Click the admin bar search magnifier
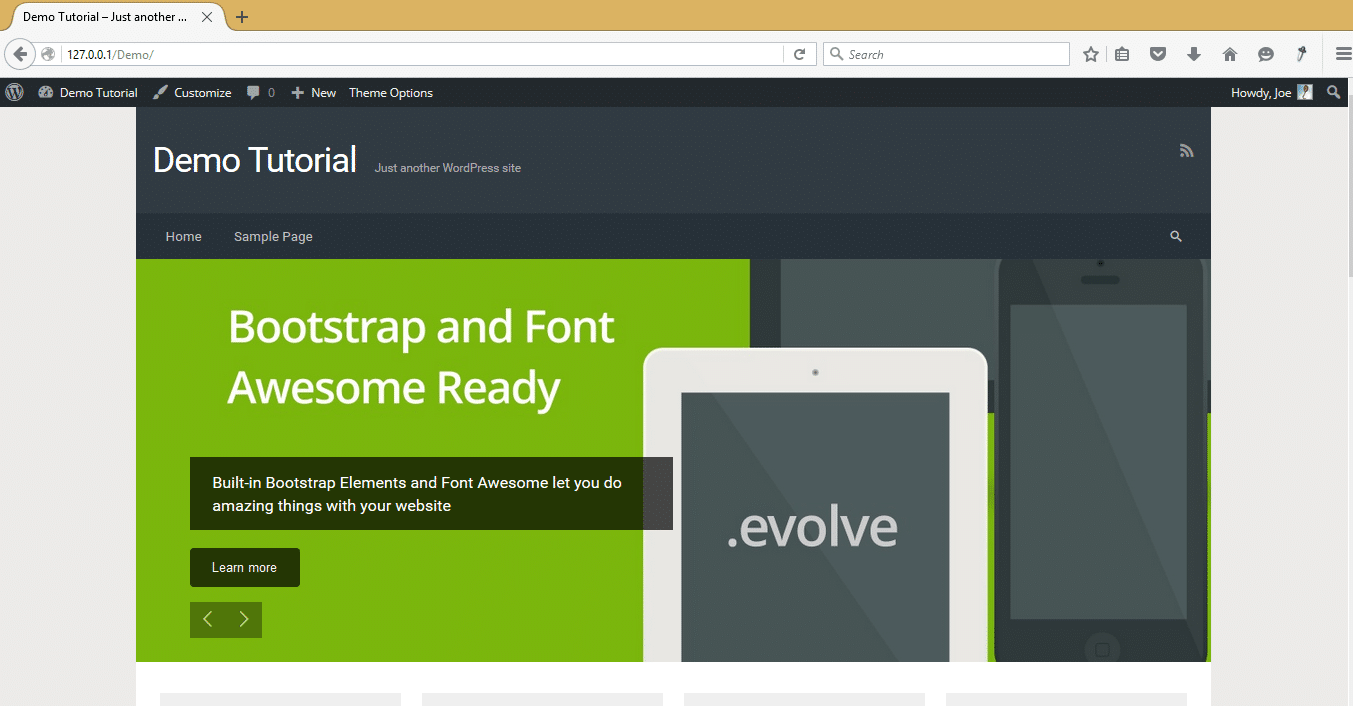1353x706 pixels. (1333, 92)
